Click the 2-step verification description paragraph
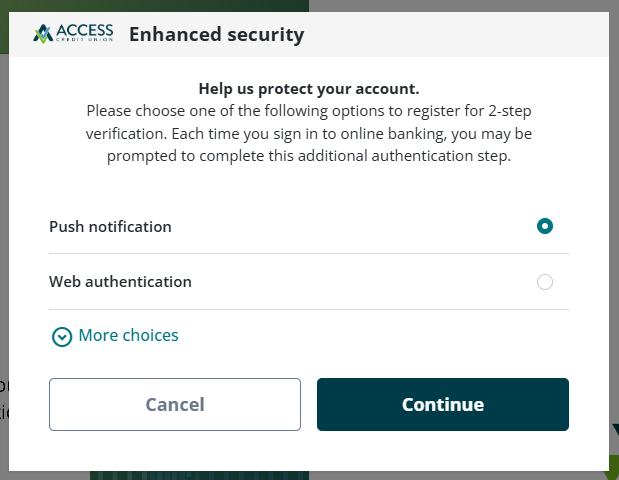Screen dimensions: 619x480 (308, 133)
